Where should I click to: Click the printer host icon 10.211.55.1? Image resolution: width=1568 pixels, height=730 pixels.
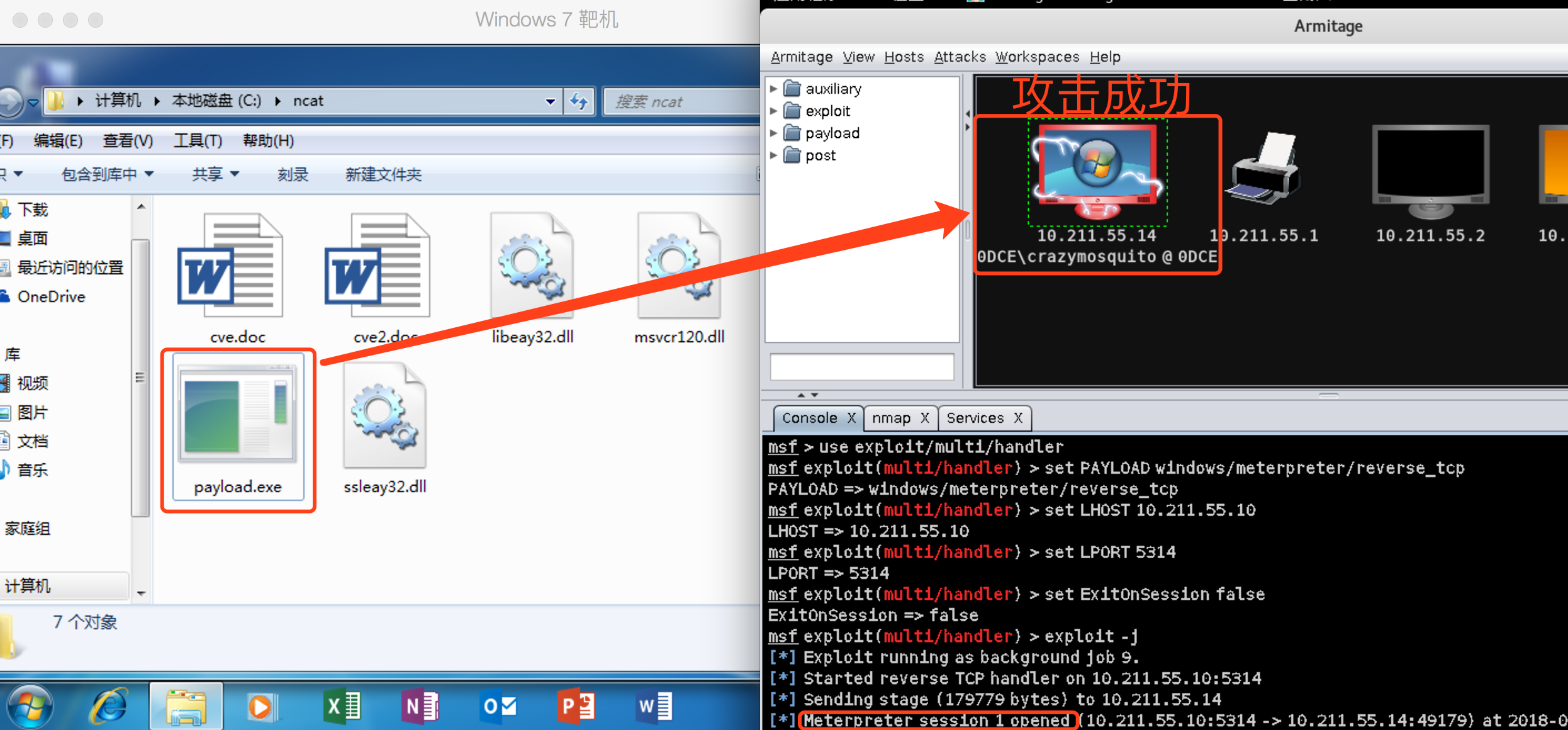[1263, 171]
